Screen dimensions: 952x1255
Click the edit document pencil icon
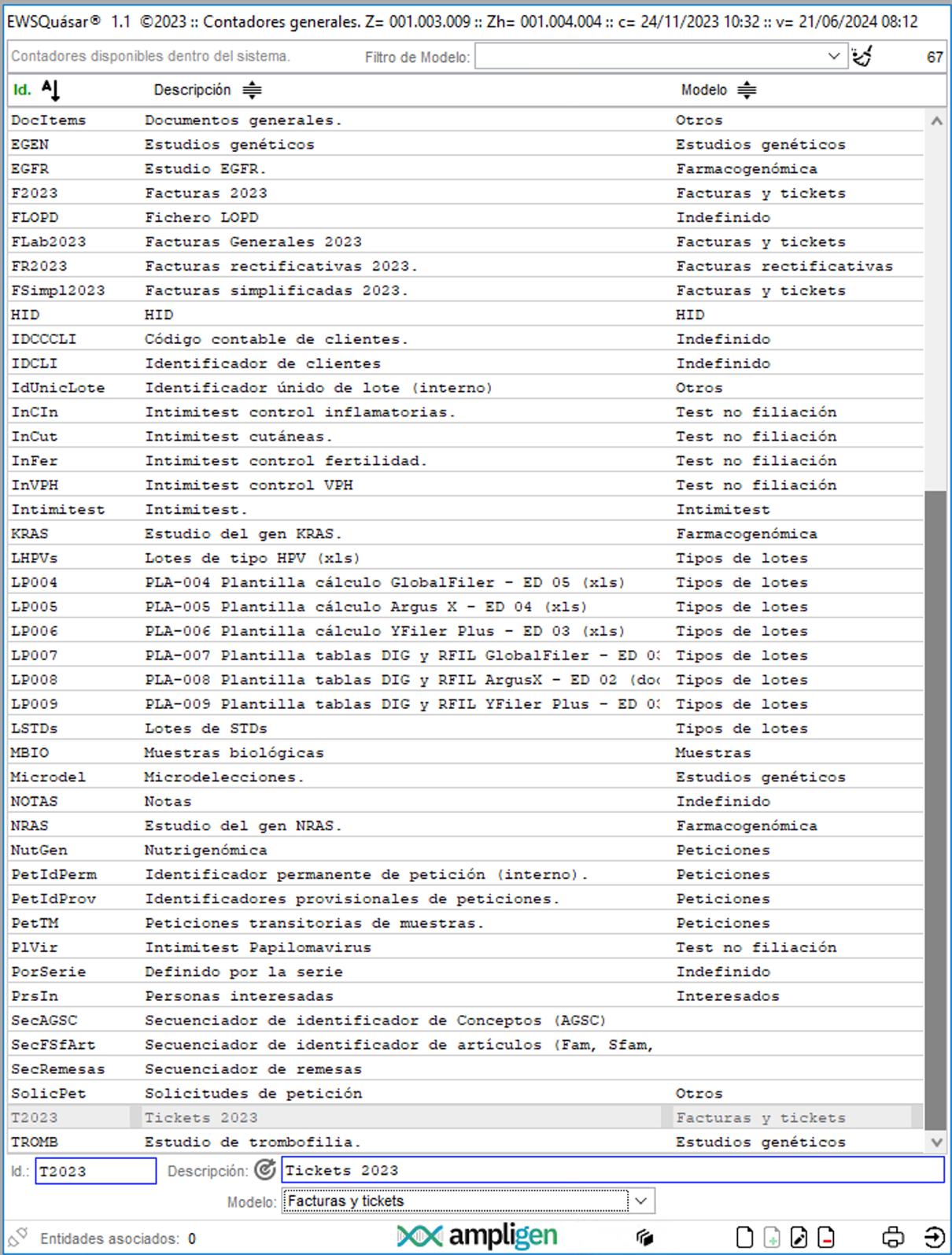pos(799,1237)
